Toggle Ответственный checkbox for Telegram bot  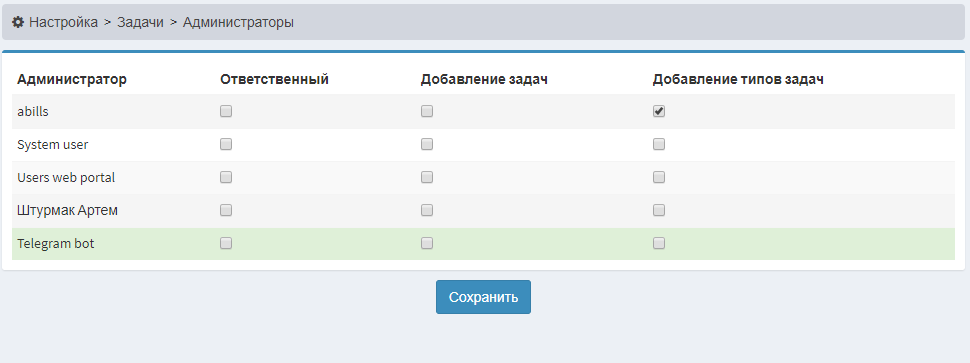click(226, 244)
